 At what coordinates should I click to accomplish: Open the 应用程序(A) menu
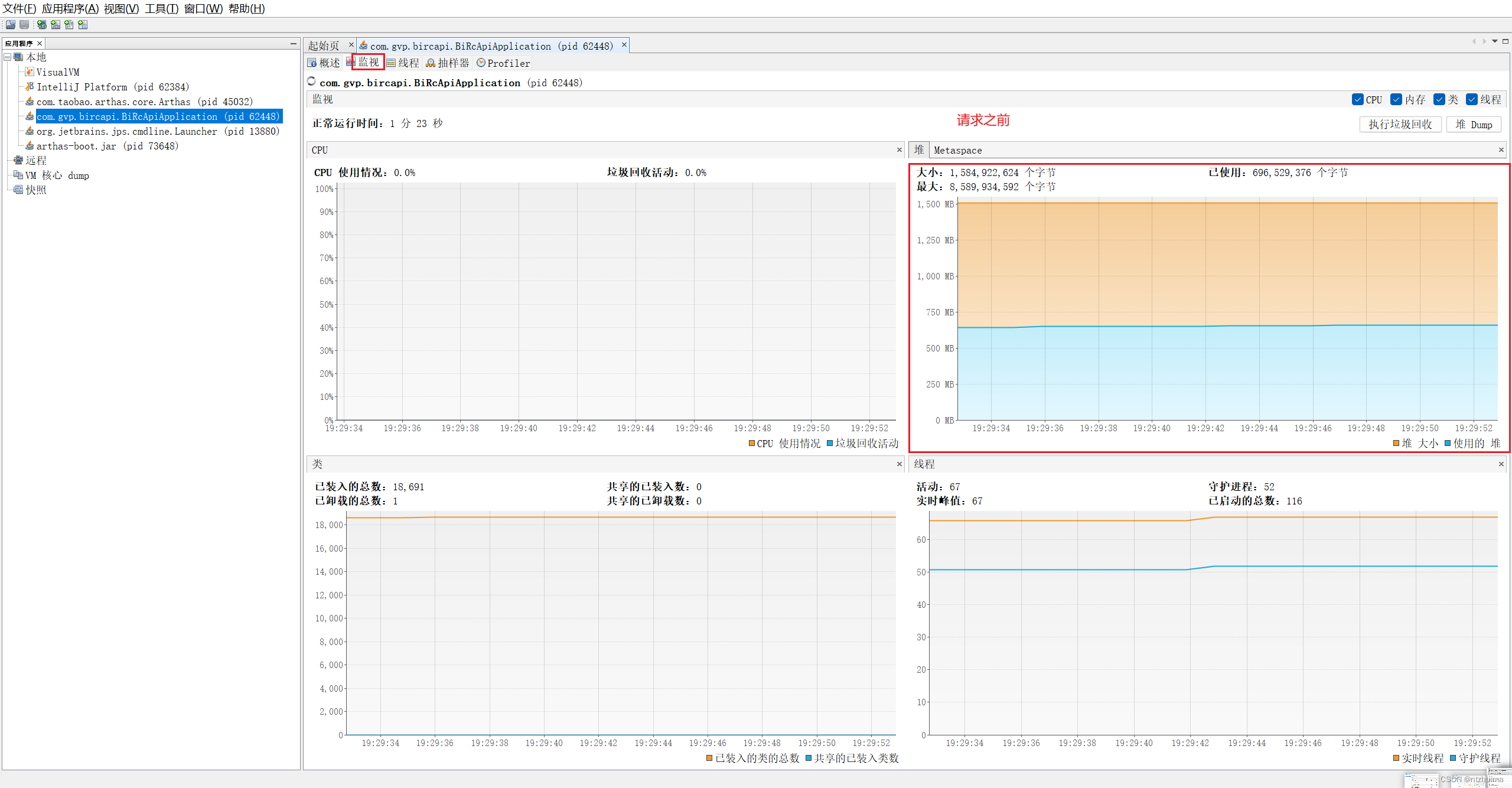tap(70, 9)
